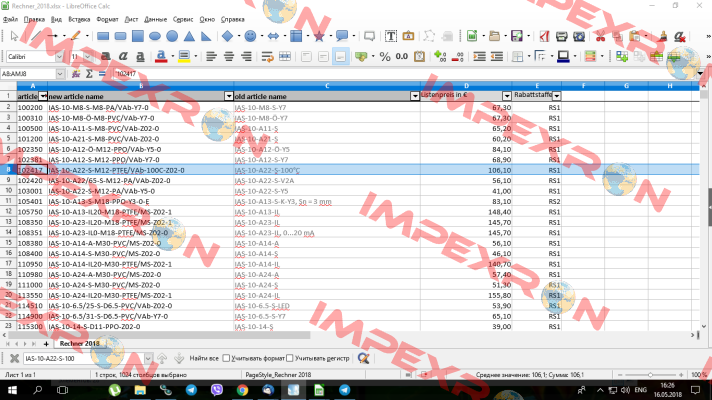Click the formula input line
Image resolution: width=712 pixels, height=400 pixels.
tap(404, 74)
